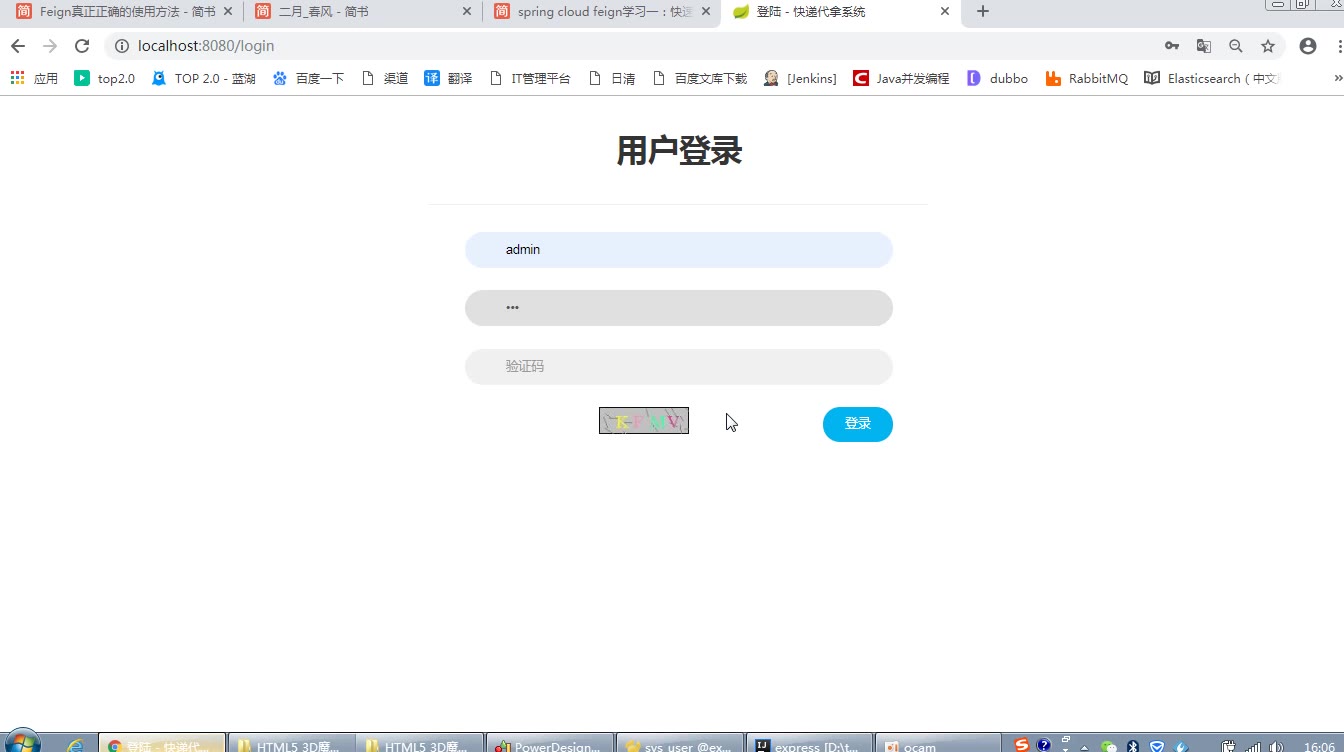Launch Internet Explorer from the taskbar
Screen dimensions: 1344x752
pos(74,745)
